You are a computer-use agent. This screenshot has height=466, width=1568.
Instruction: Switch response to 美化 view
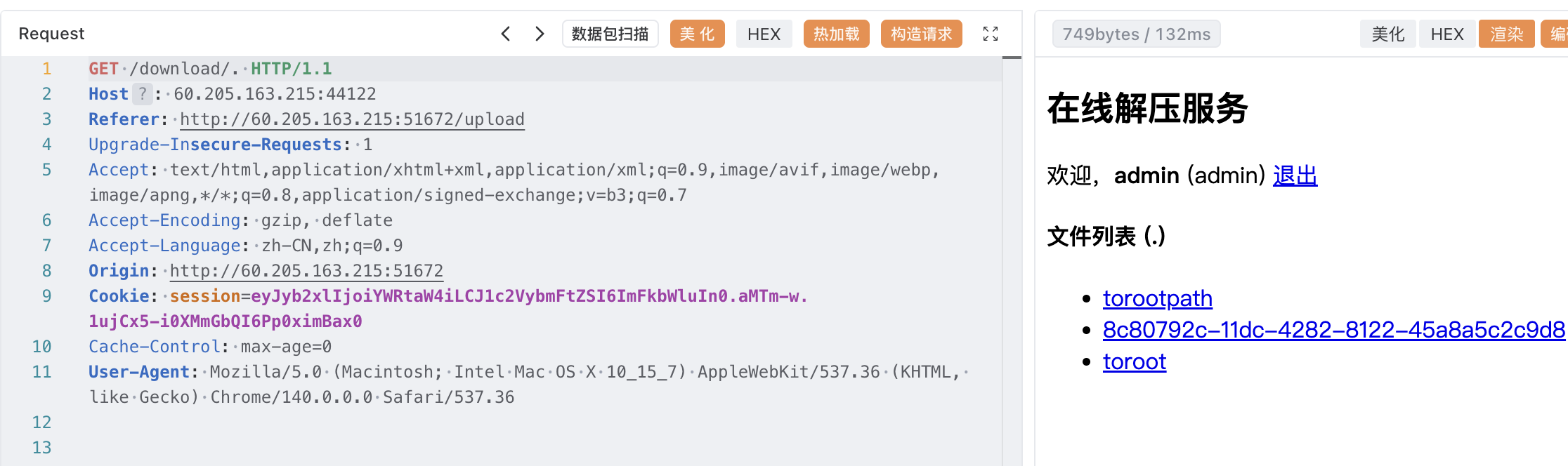tap(1388, 34)
